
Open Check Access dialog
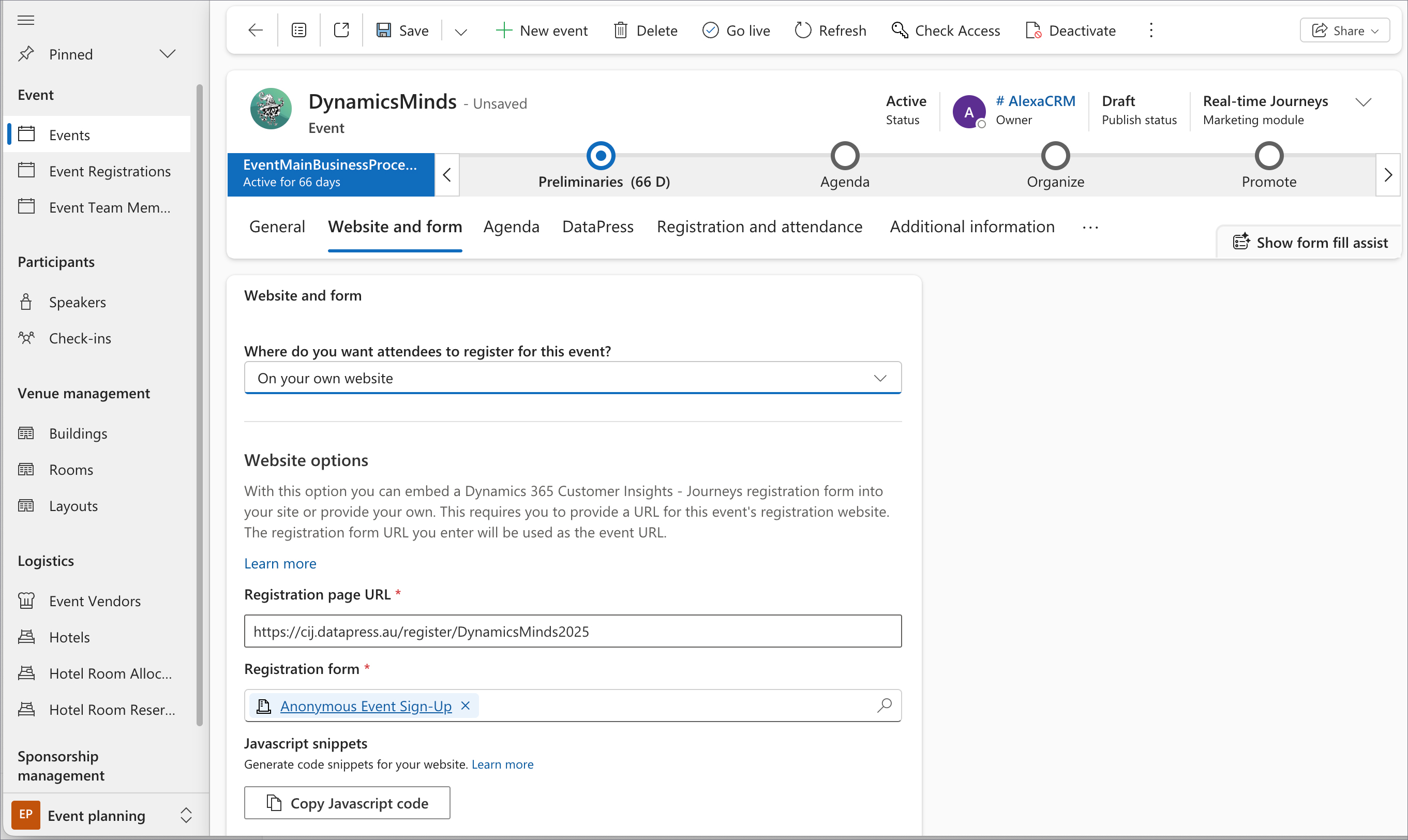(945, 30)
